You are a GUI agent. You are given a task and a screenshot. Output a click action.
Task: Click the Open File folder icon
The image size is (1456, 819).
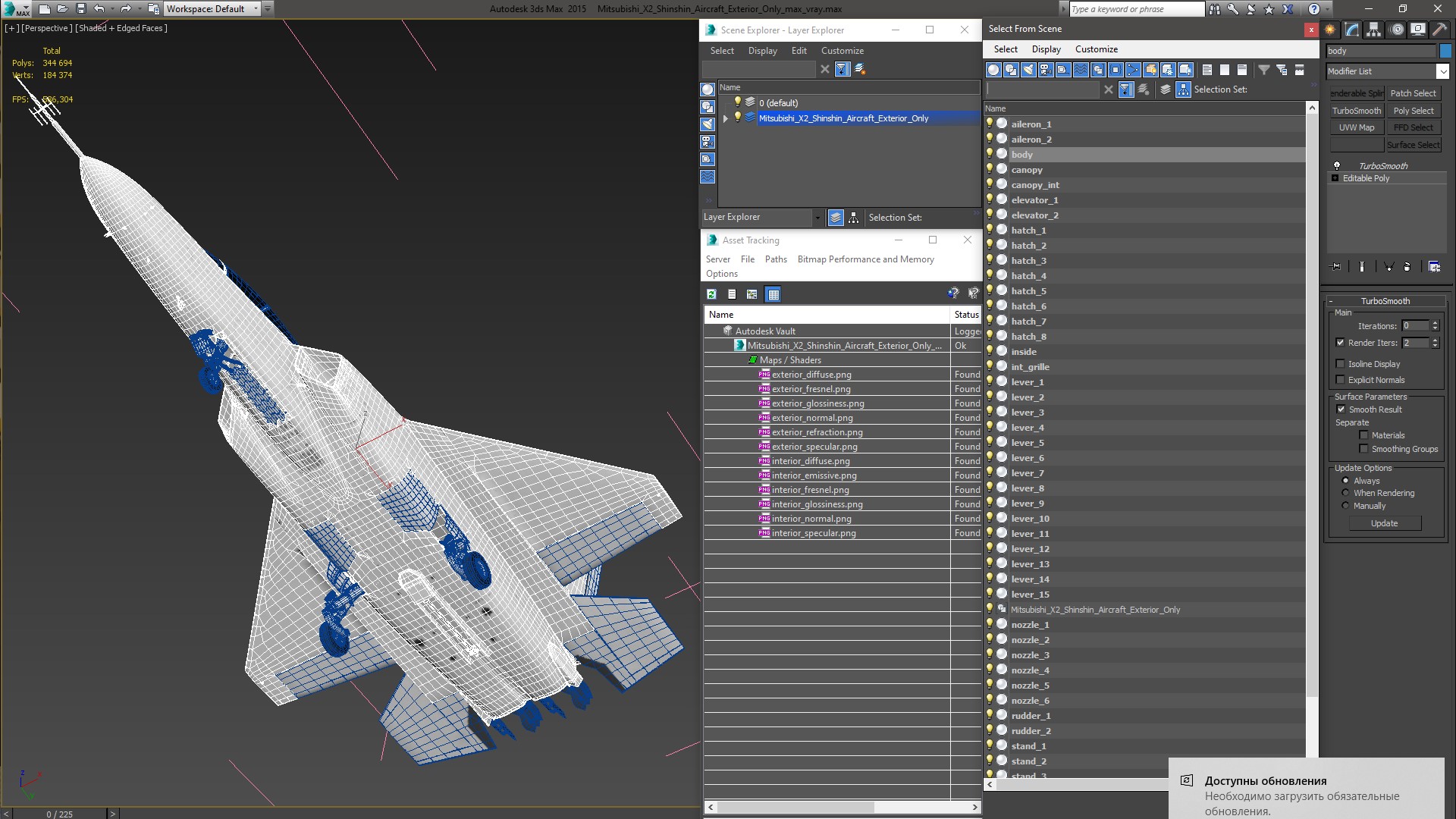click(62, 9)
